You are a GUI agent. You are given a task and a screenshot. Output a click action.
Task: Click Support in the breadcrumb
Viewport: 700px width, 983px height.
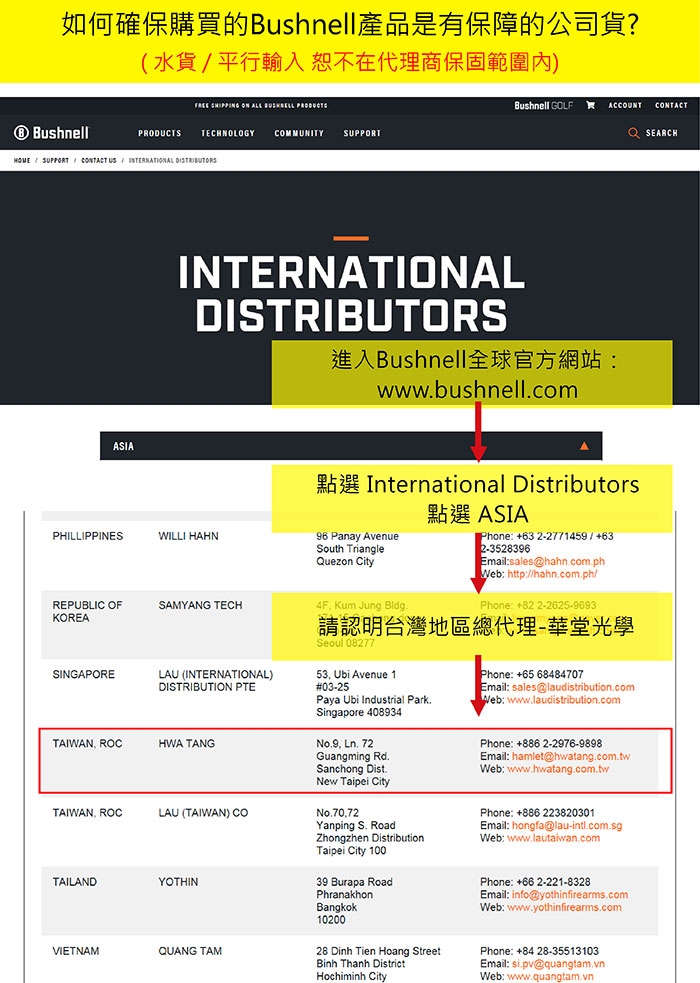55,160
